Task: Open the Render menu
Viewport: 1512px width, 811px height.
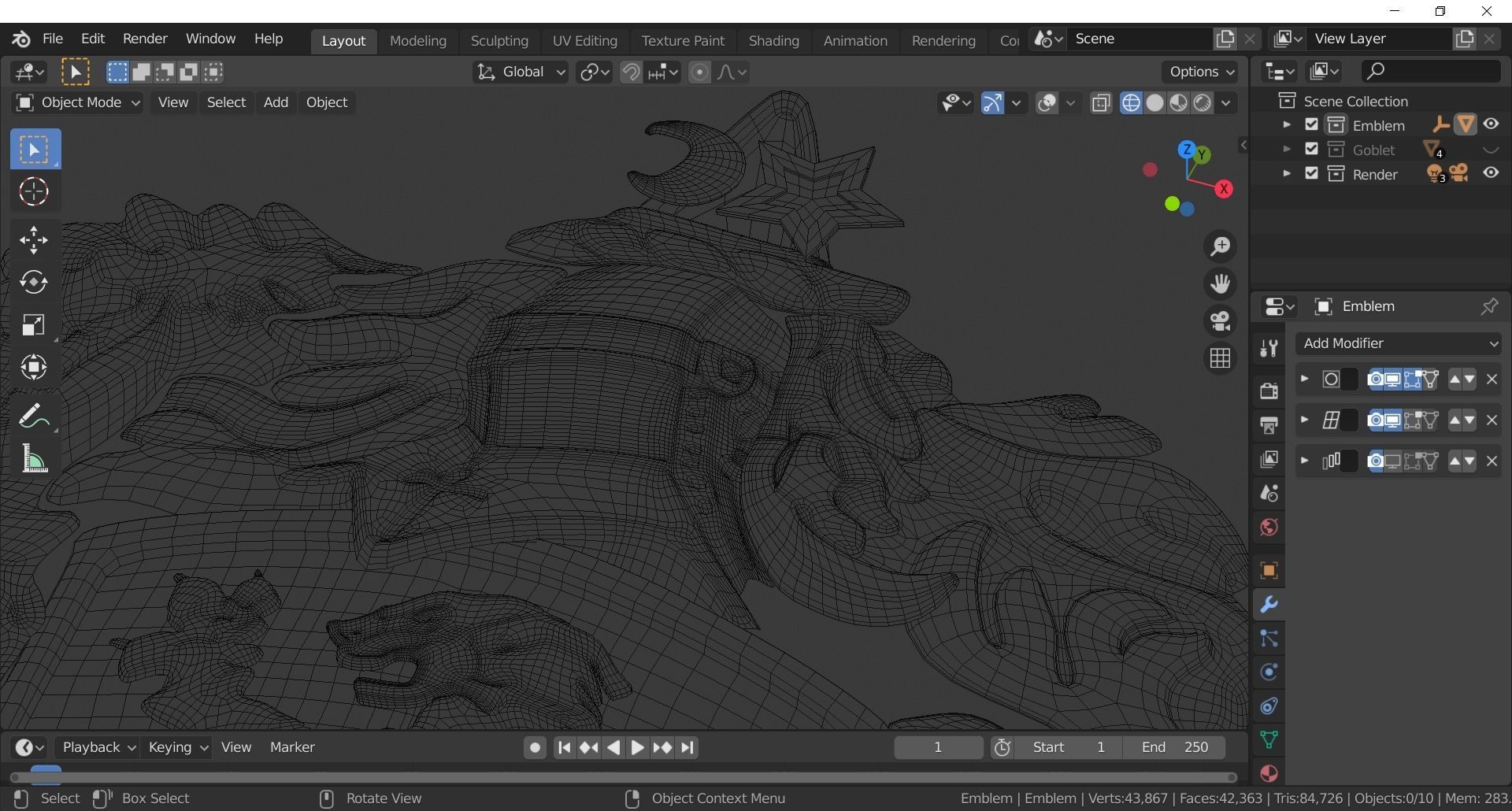Action: 145,39
